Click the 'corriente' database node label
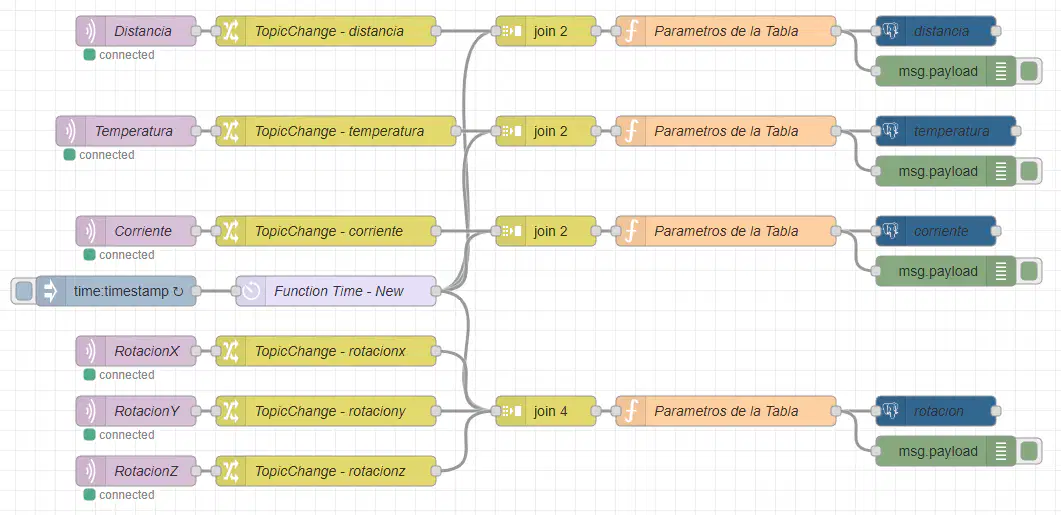This screenshot has width=1061, height=515. (941, 231)
